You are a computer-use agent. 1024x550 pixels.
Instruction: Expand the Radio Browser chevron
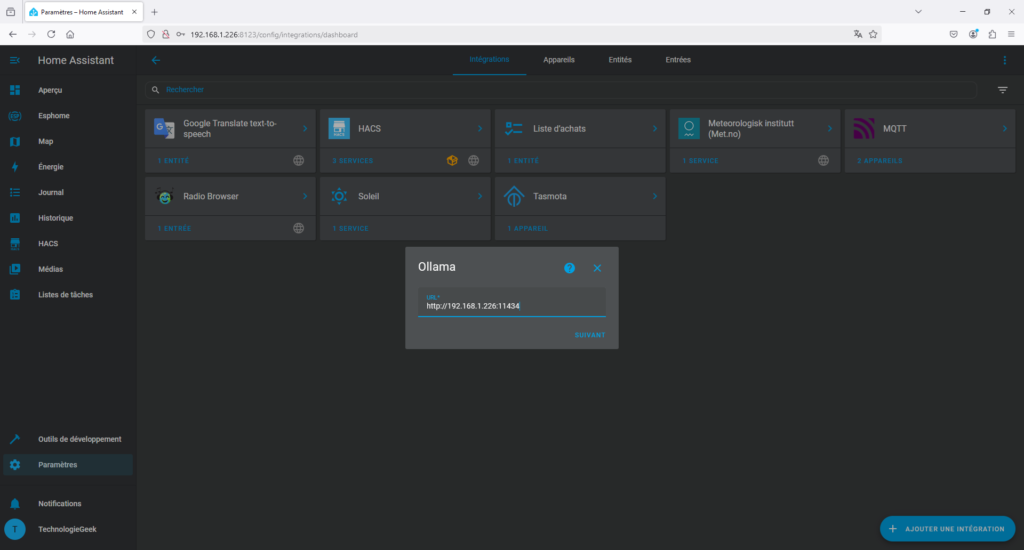coord(305,197)
